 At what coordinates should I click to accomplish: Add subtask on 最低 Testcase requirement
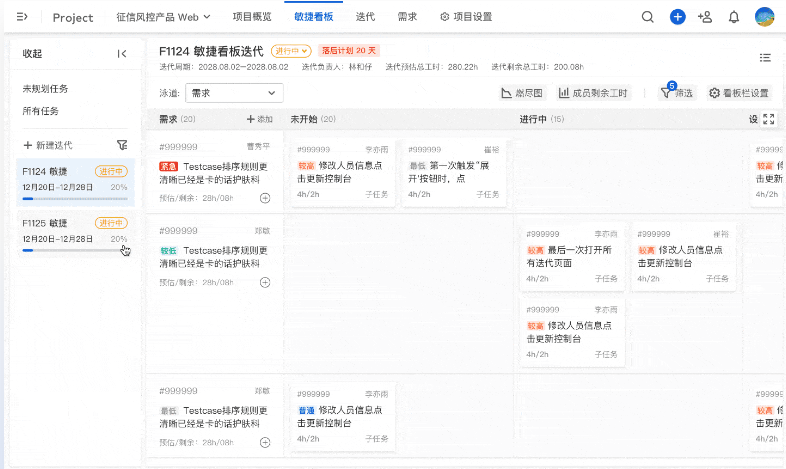(265, 442)
